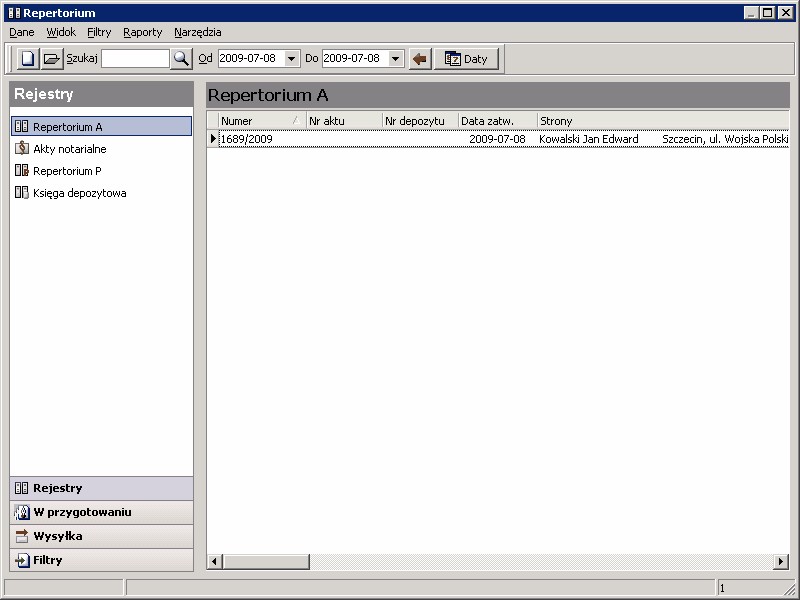Open Repertorium P register

click(67, 171)
